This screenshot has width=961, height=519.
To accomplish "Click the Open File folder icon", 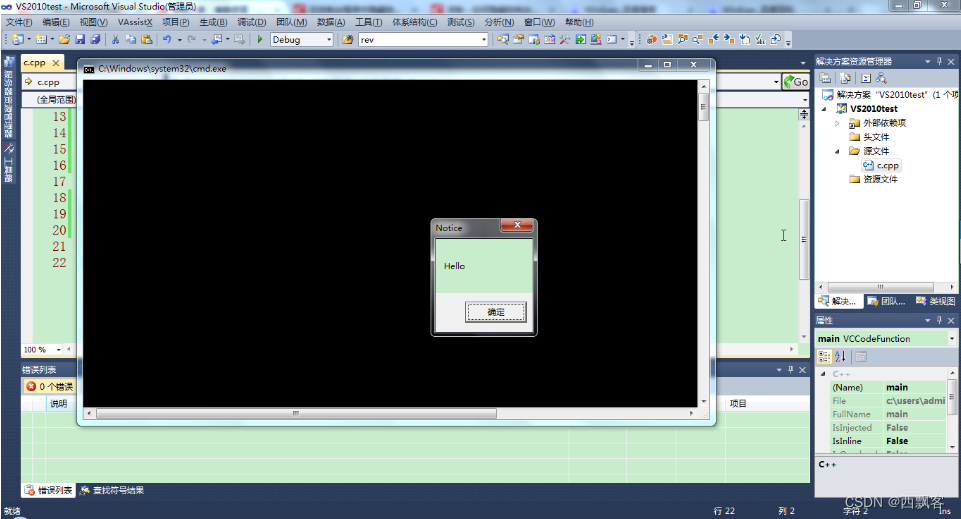I will click(64, 39).
